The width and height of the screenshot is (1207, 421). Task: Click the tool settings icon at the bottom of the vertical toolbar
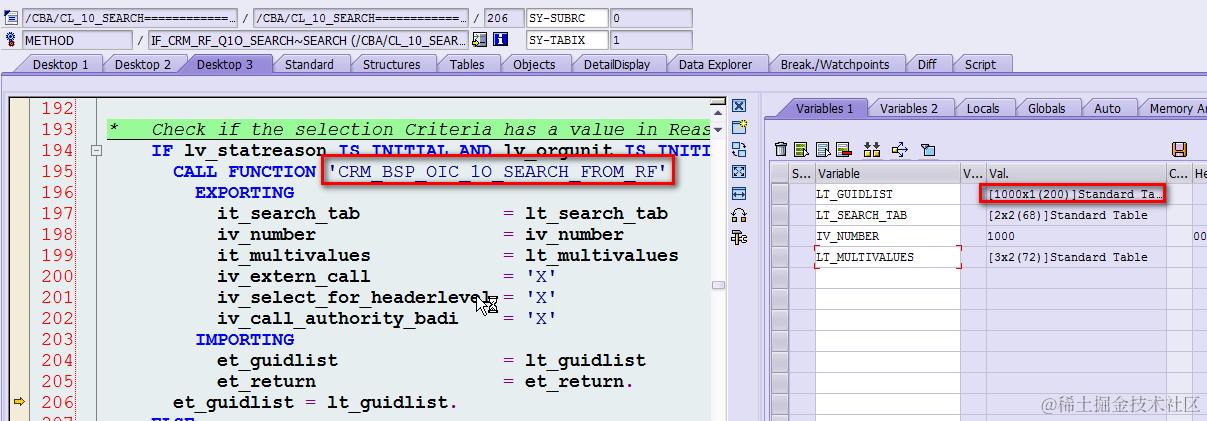click(739, 237)
